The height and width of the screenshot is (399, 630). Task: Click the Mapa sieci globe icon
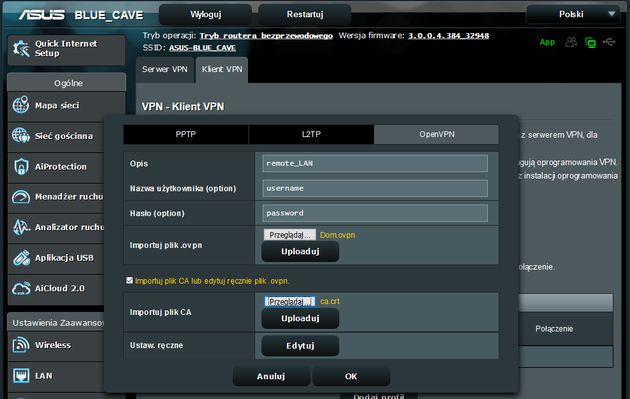point(20,105)
